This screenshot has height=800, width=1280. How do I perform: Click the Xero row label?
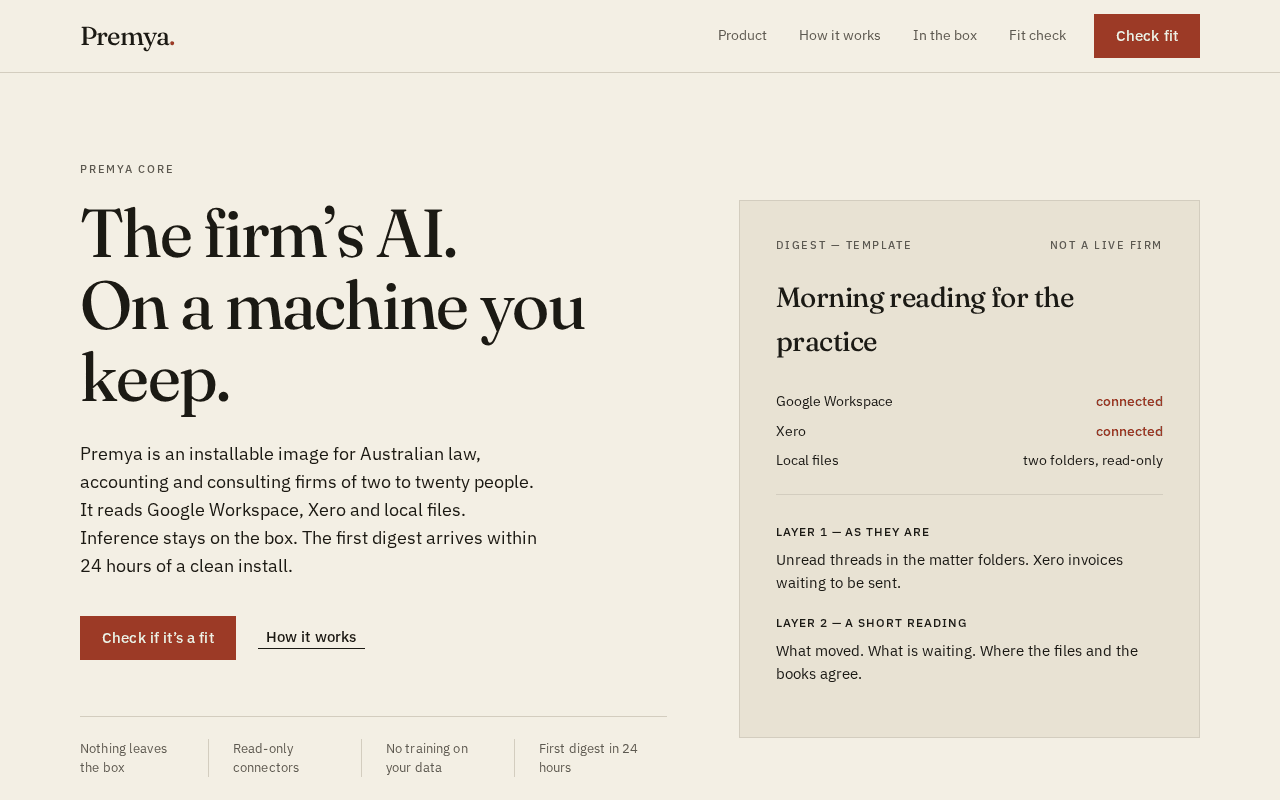791,432
